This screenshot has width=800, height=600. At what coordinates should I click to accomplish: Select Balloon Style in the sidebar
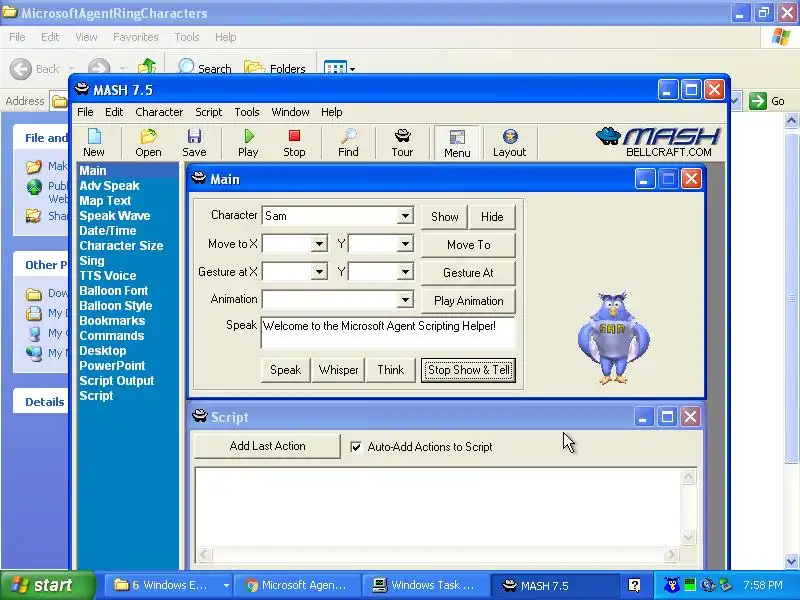(115, 306)
